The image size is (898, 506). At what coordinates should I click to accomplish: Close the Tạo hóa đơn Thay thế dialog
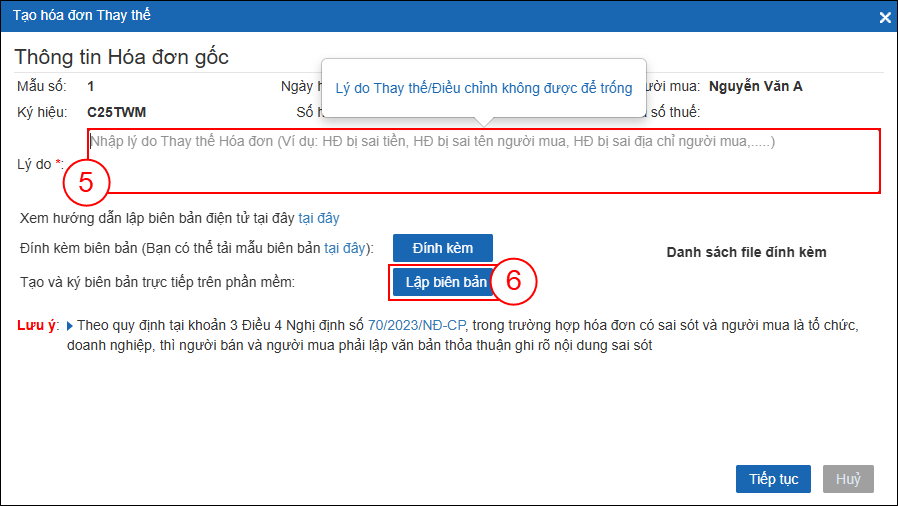[884, 17]
